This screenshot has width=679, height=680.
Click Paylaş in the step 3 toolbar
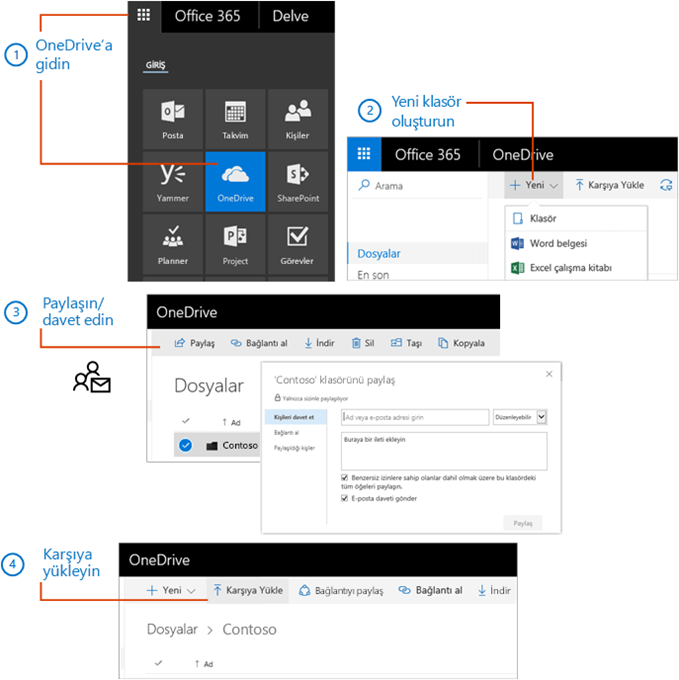195,343
